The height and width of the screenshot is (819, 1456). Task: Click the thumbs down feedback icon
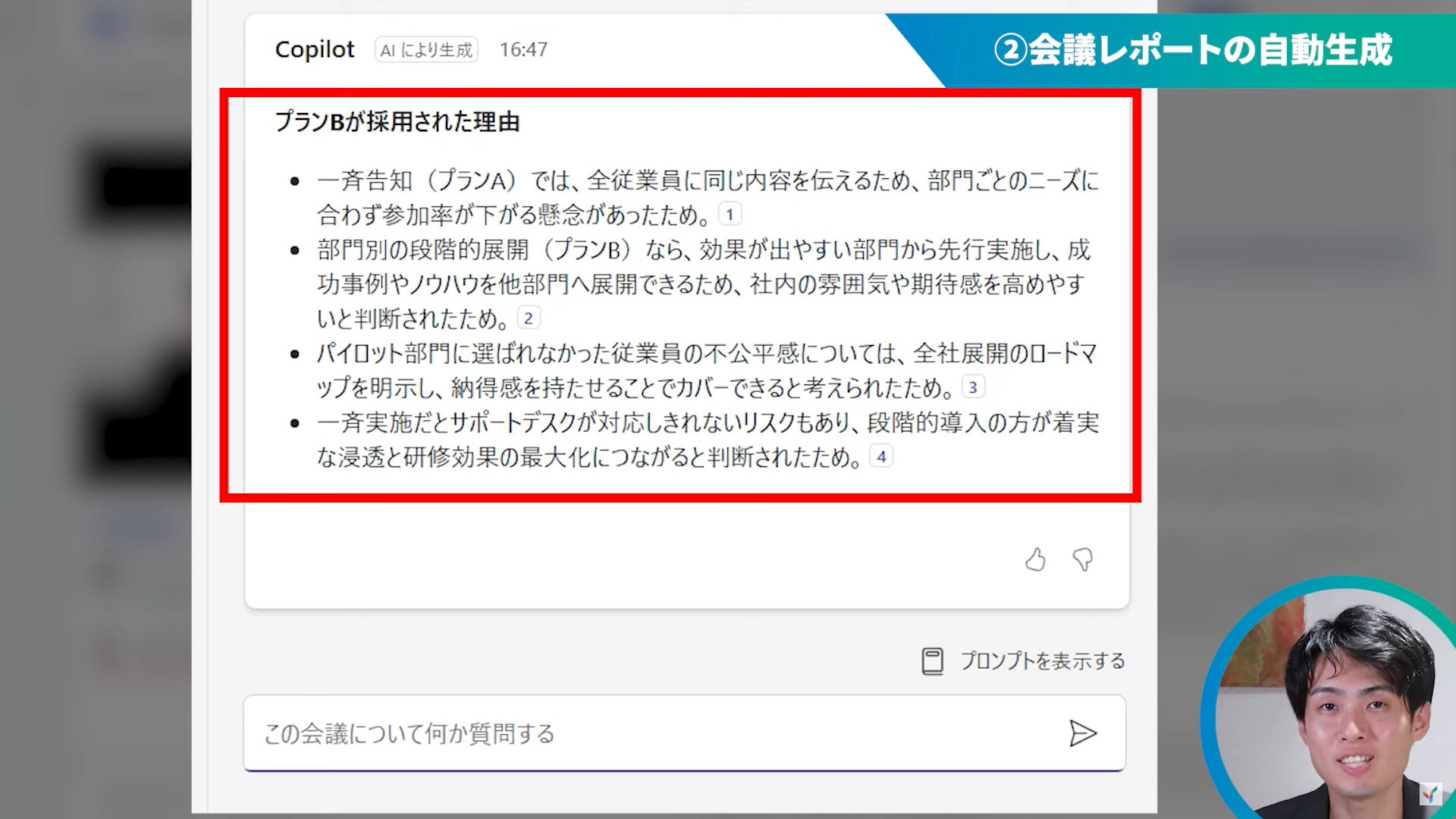pyautogui.click(x=1083, y=560)
